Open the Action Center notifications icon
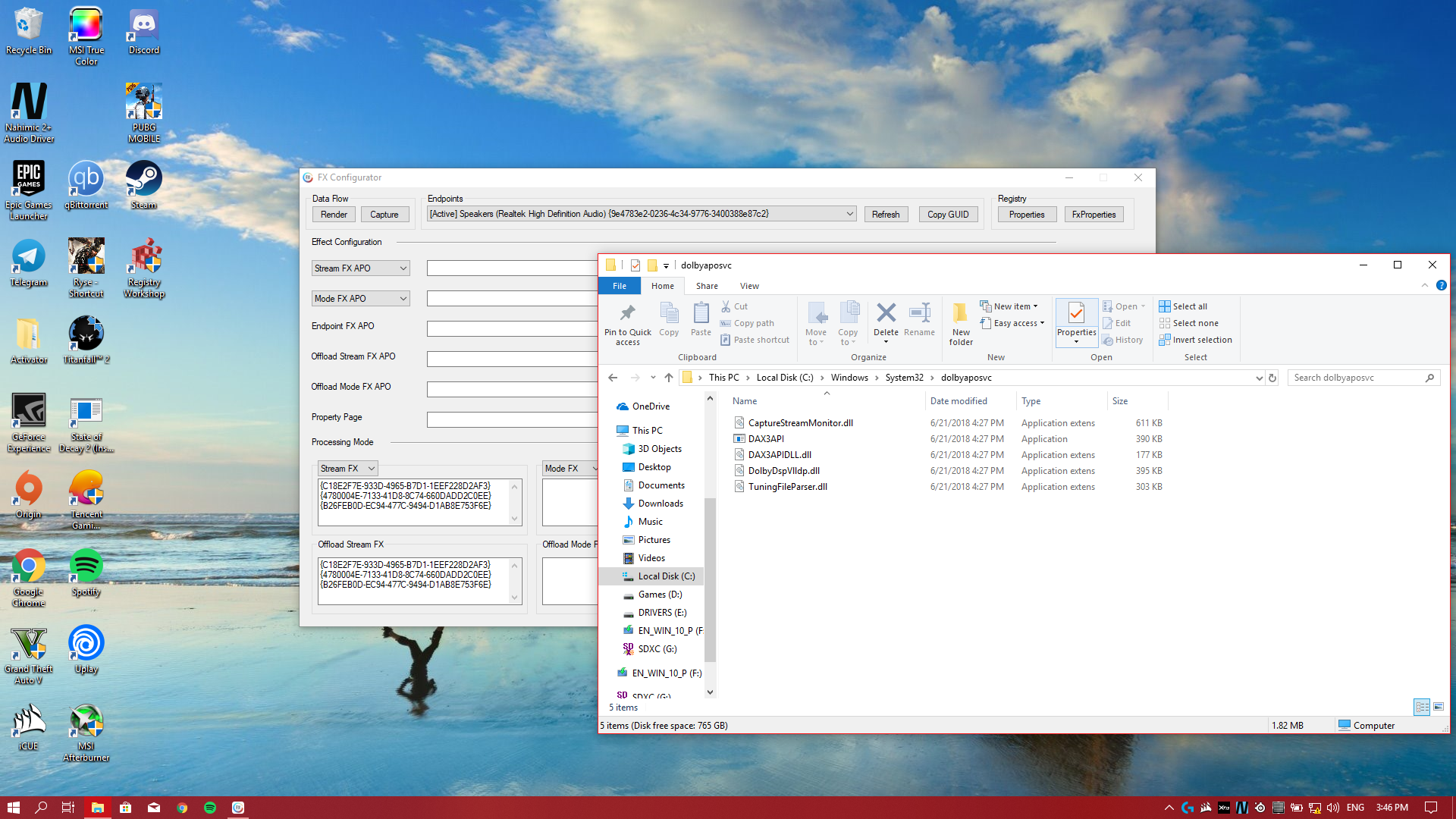The image size is (1456, 819). coord(1430,808)
